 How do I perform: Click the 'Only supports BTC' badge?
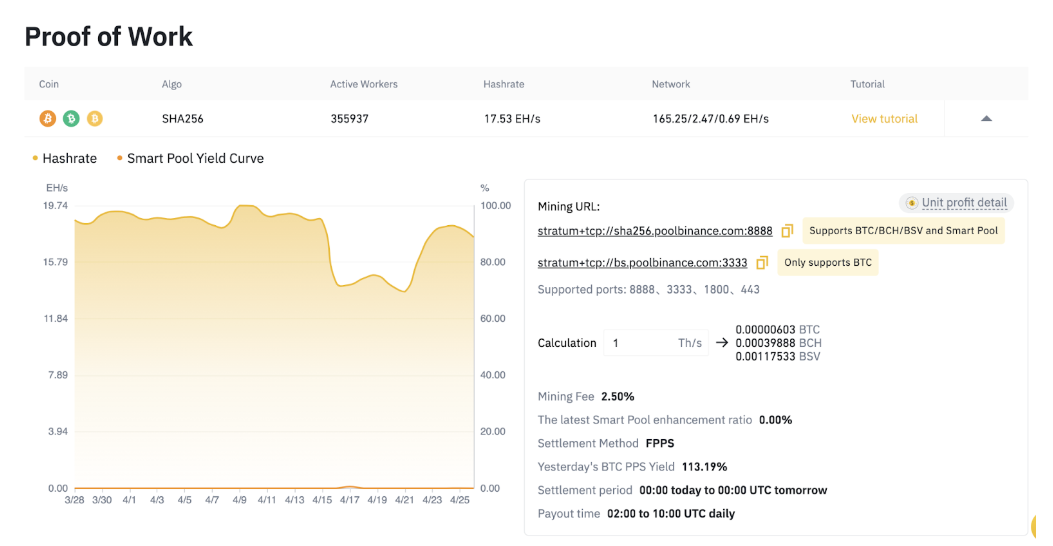828,263
